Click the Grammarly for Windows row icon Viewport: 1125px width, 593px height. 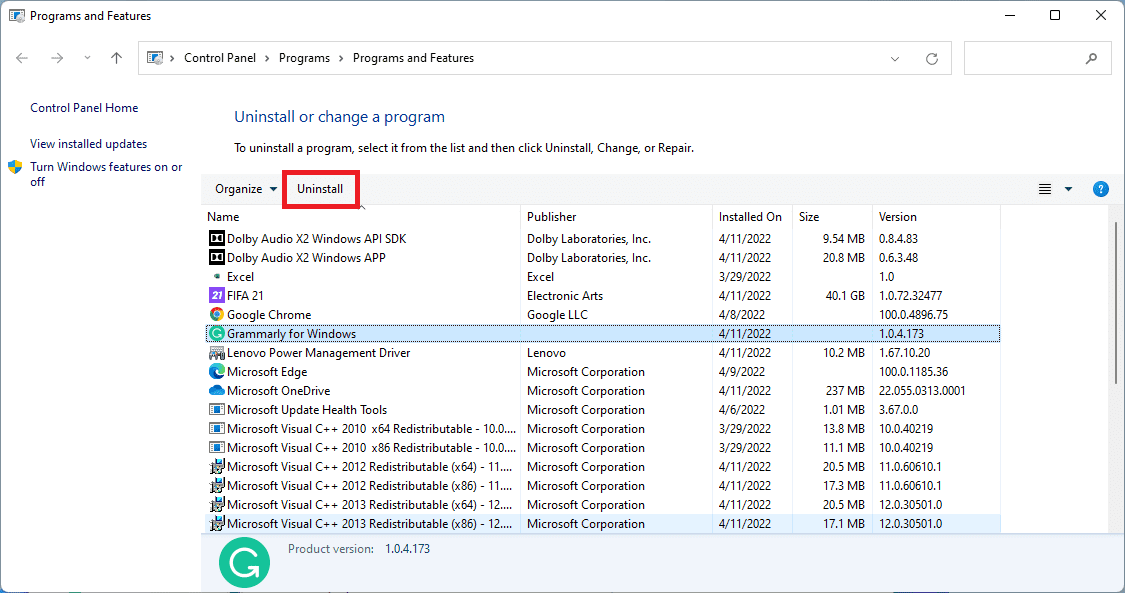point(216,333)
